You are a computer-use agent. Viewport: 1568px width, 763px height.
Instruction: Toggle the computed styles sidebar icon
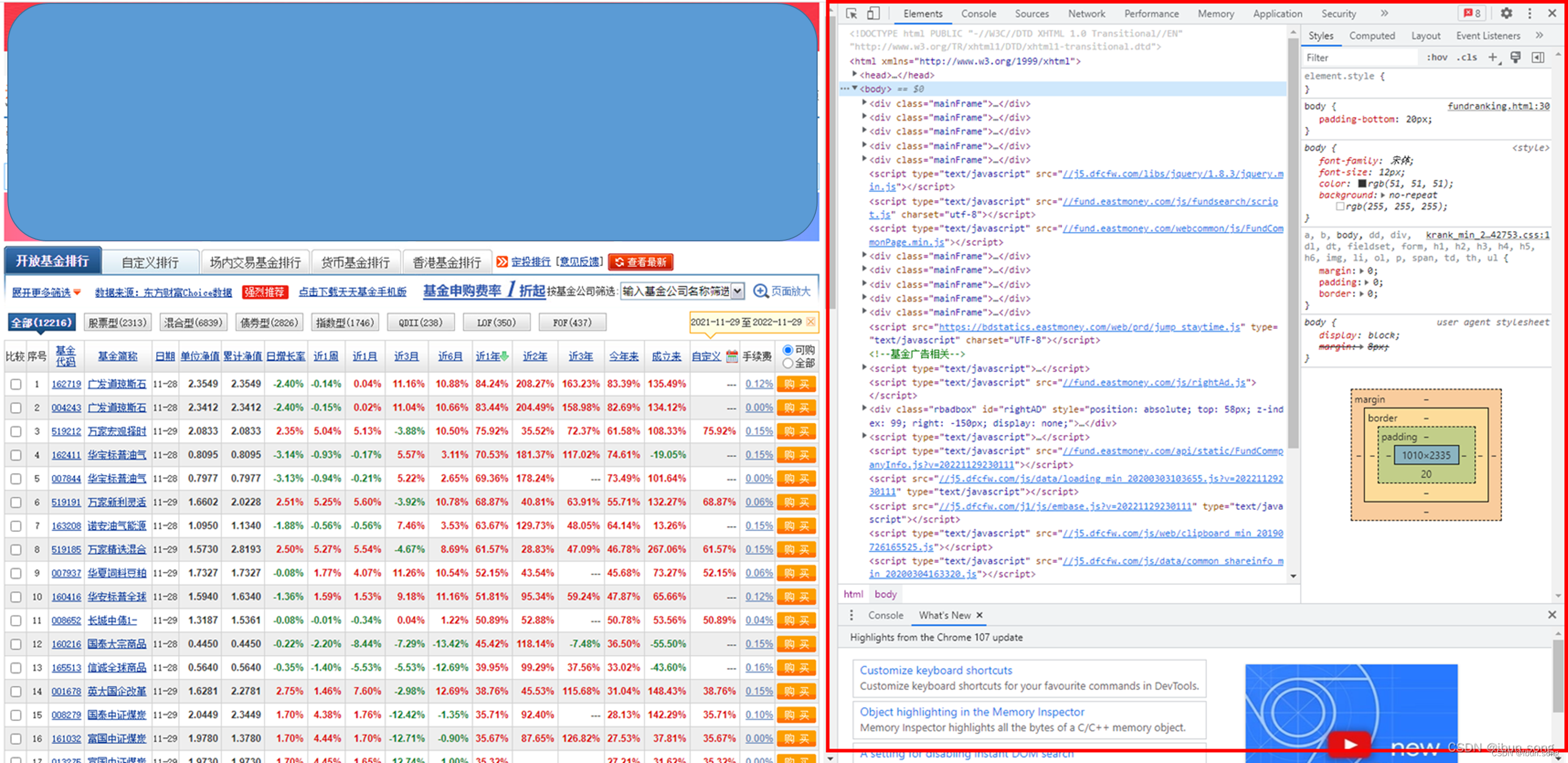click(1537, 57)
